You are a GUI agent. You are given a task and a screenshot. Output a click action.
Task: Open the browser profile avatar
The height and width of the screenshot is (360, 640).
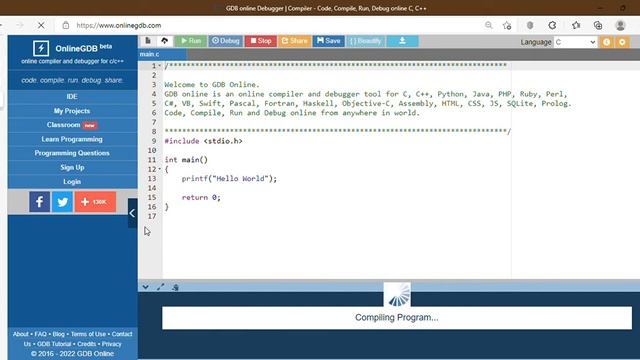(x=620, y=25)
